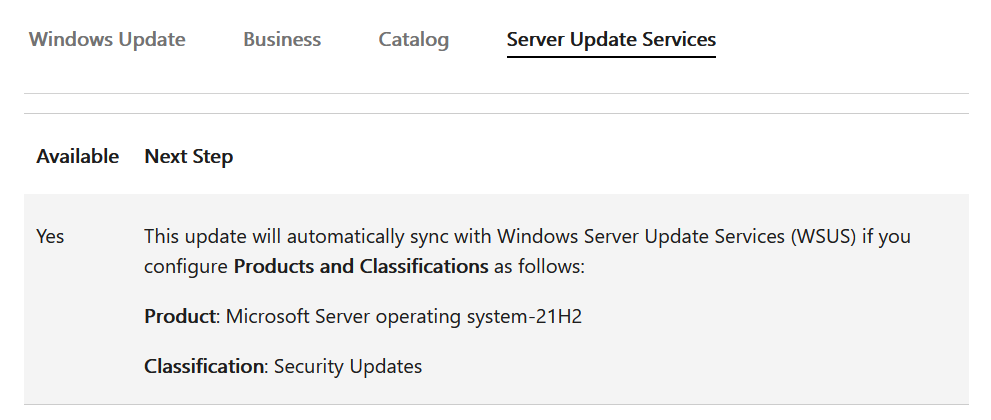Click the Security Updates classification value
This screenshot has width=991, height=420.
point(348,367)
